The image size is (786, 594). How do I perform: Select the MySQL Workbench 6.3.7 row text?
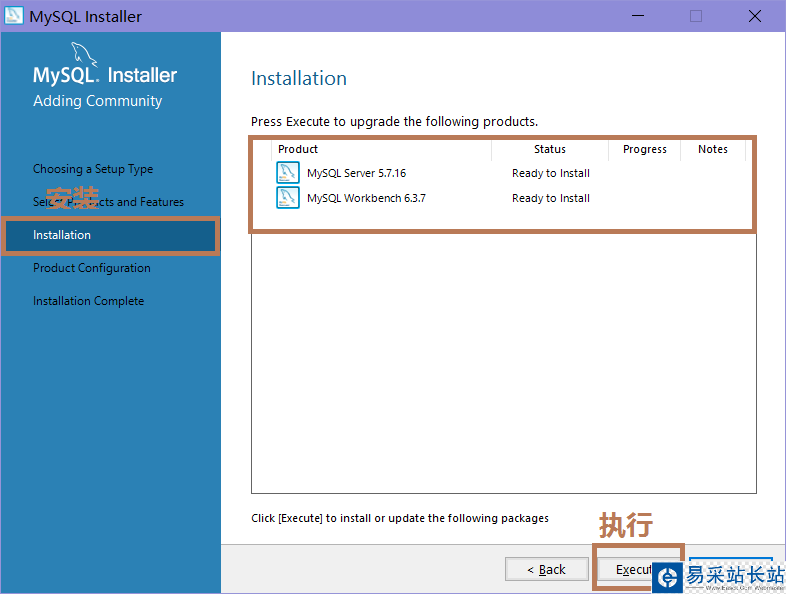(366, 198)
